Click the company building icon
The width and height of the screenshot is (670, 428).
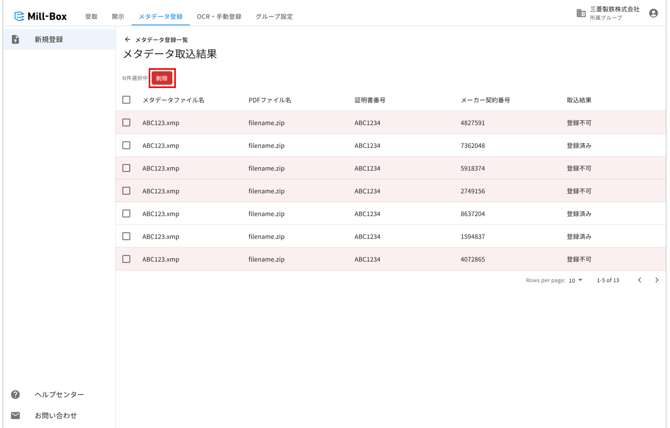click(581, 13)
